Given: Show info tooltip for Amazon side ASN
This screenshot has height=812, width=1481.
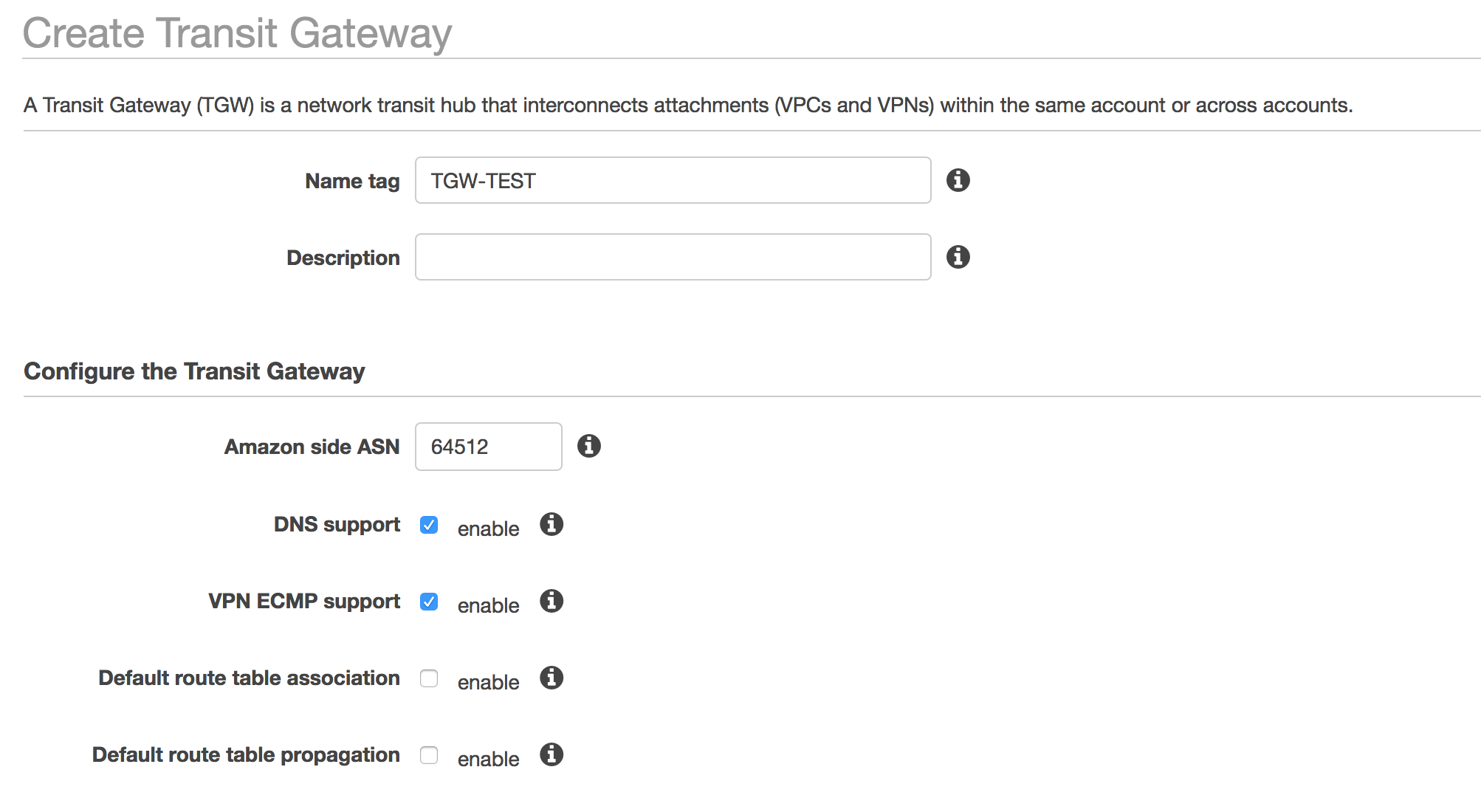Looking at the screenshot, I should (588, 446).
